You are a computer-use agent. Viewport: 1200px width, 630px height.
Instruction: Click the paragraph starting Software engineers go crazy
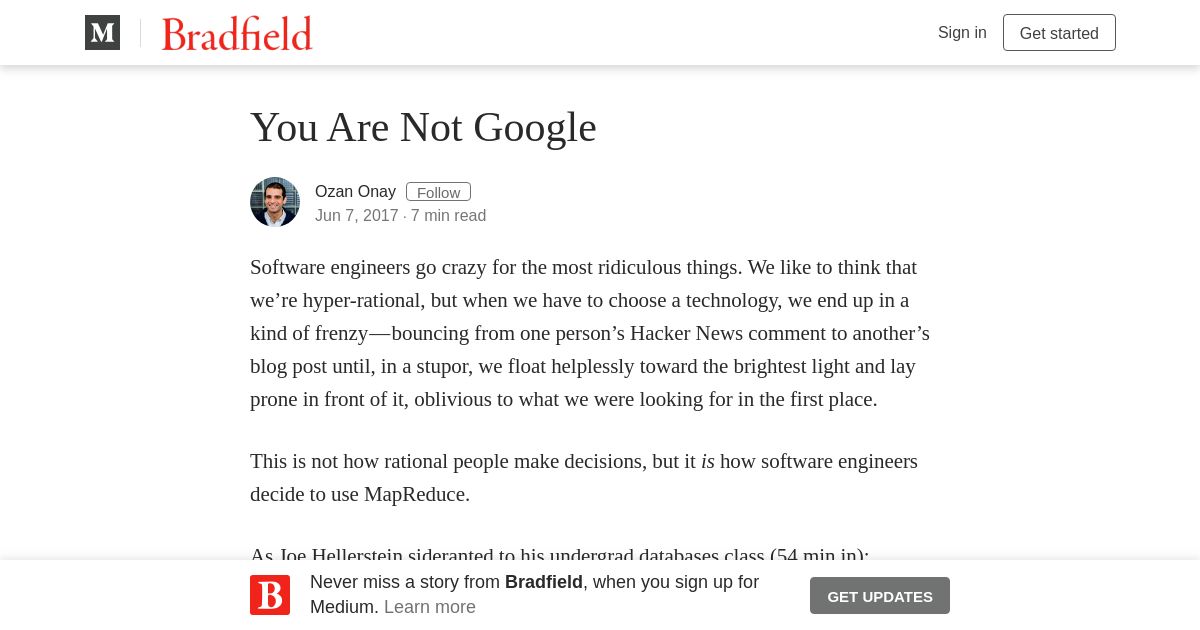coord(590,333)
